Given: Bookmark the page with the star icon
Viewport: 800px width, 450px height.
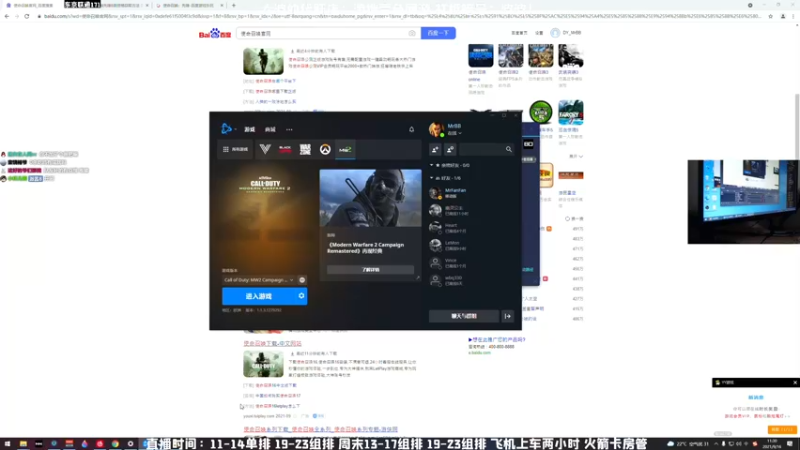Looking at the screenshot, I should [x=770, y=16].
